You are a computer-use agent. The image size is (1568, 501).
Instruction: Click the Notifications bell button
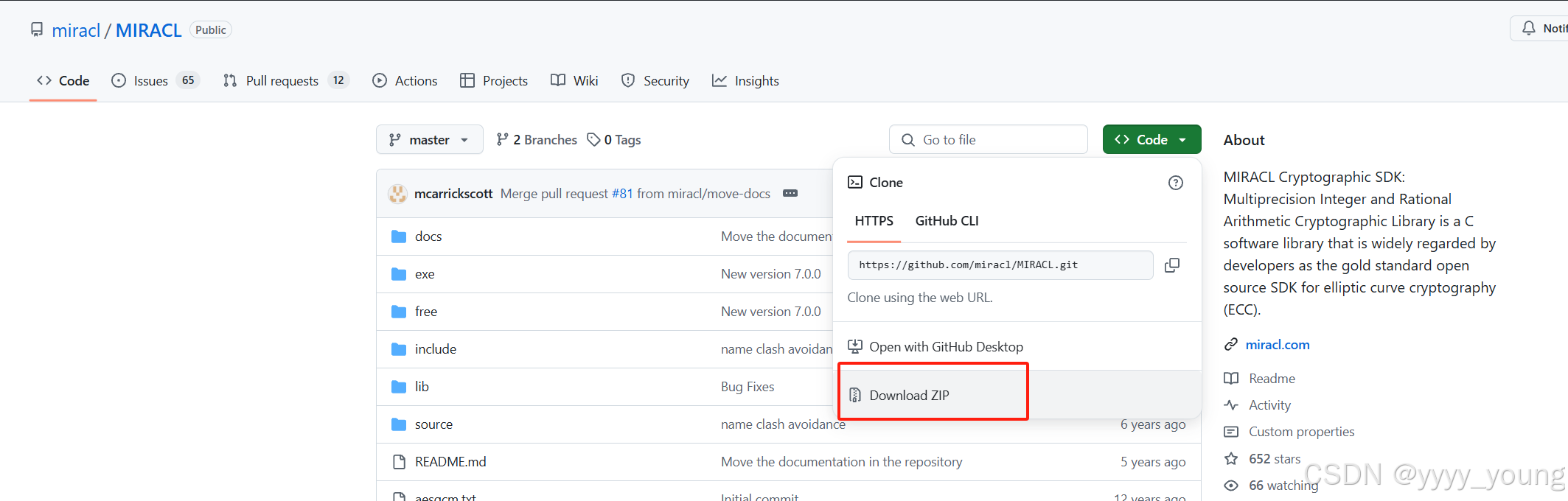1539,28
